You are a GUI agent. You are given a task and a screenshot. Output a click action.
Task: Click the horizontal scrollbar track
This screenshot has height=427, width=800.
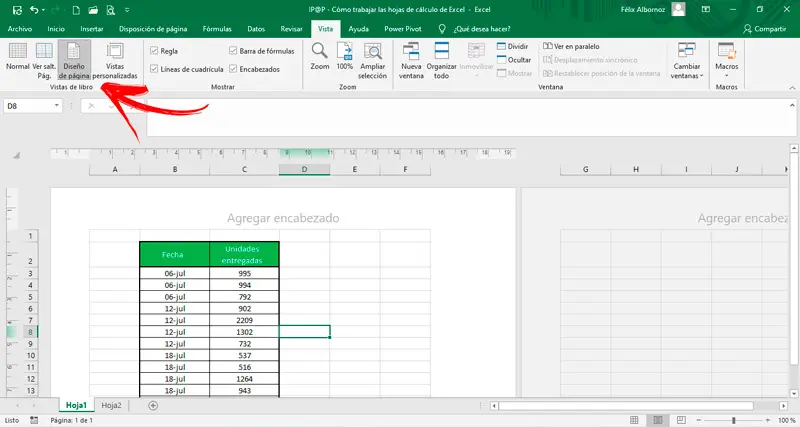point(638,406)
